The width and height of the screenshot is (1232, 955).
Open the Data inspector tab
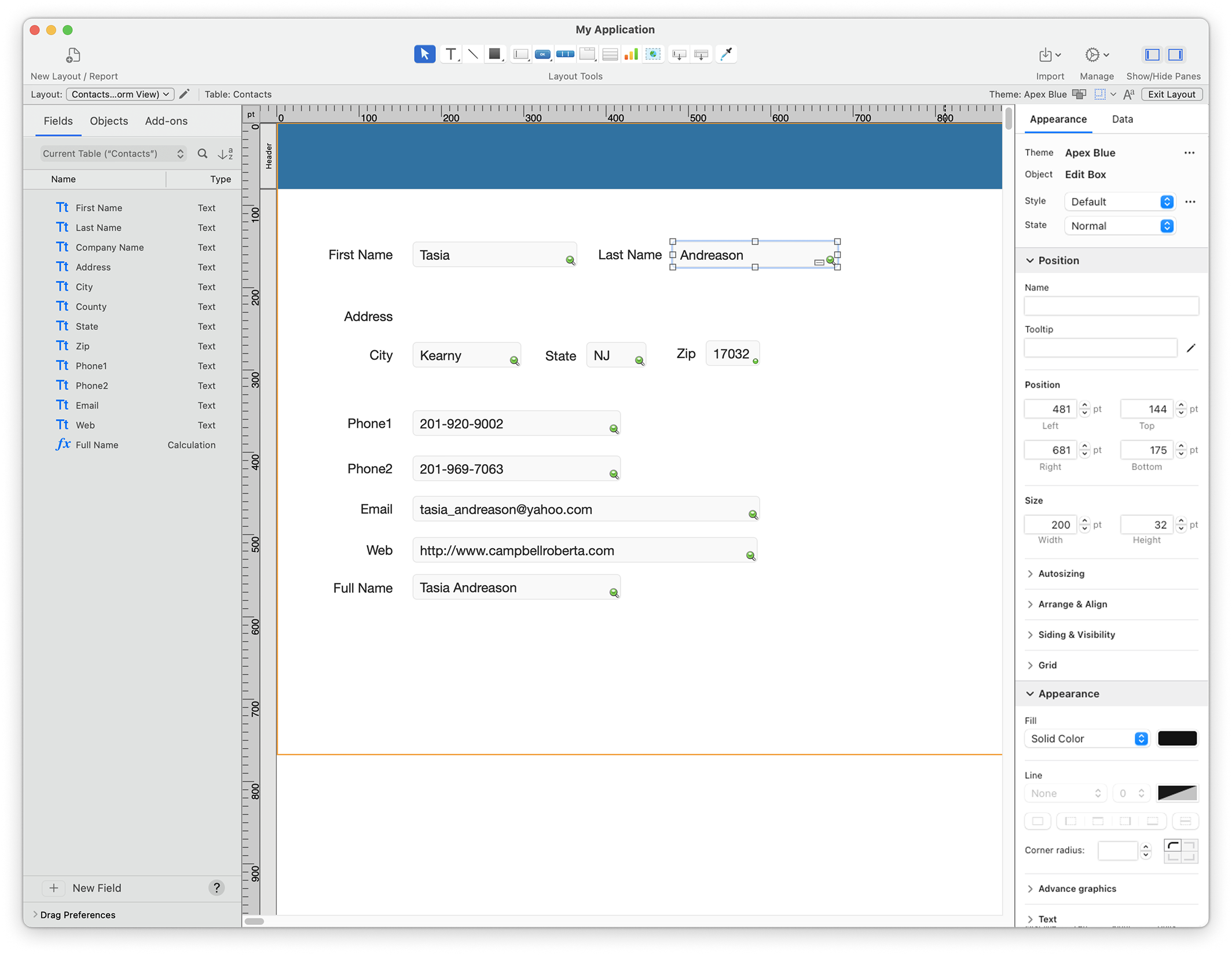[x=1122, y=119]
